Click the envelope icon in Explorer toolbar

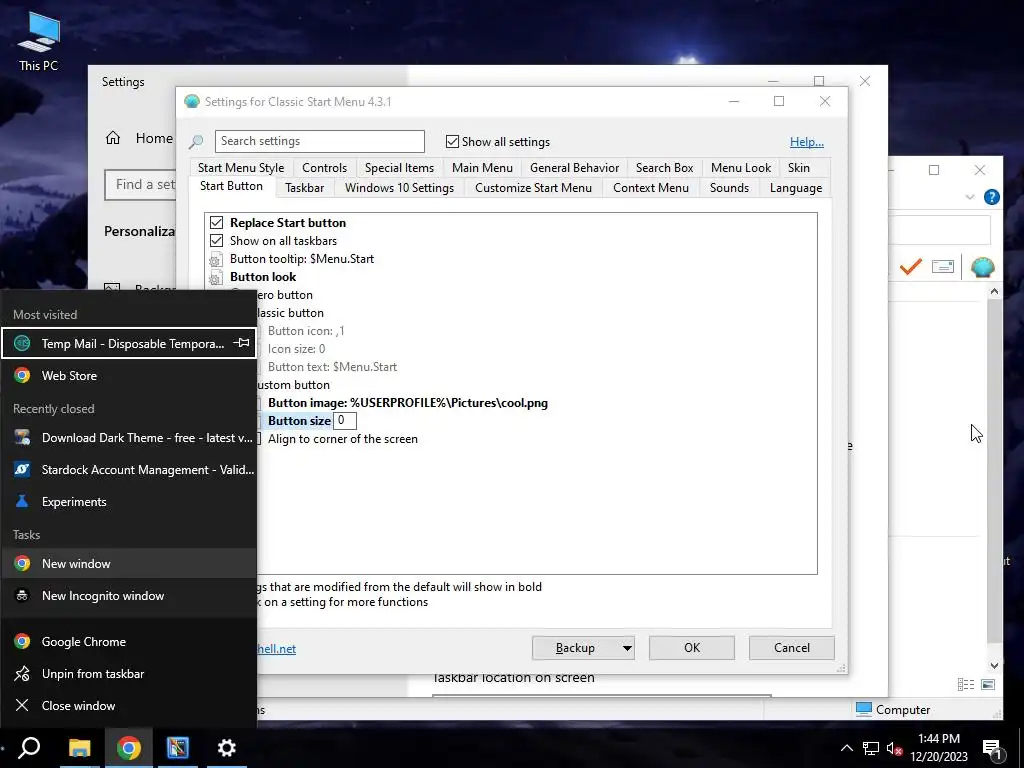[x=943, y=266]
